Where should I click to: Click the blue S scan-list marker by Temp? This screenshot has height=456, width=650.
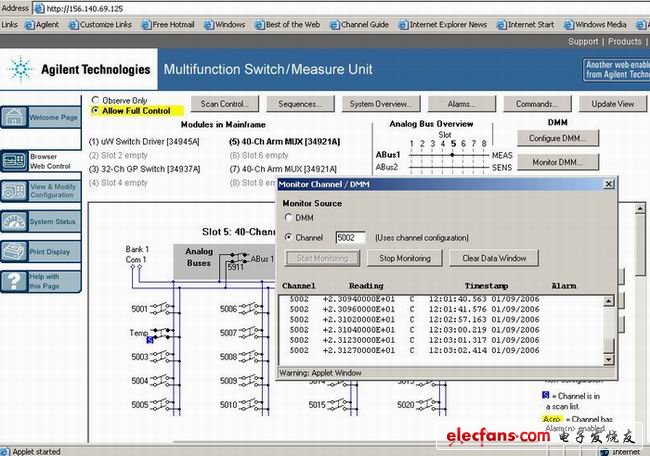tap(150, 340)
